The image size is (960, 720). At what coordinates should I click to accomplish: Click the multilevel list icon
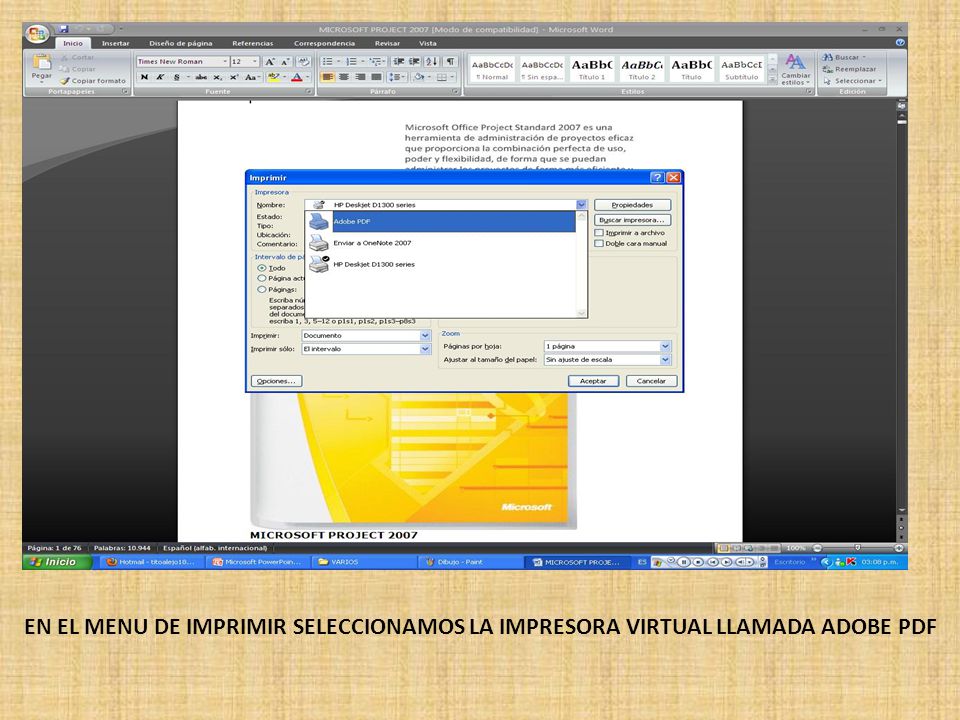(375, 62)
